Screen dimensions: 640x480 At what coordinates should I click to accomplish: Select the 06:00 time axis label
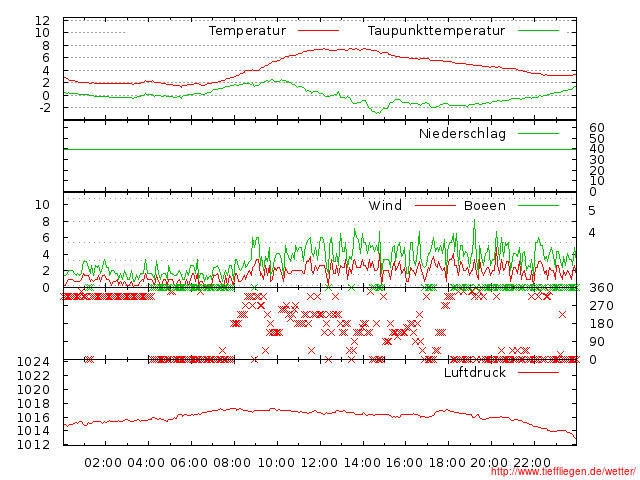[x=189, y=463]
